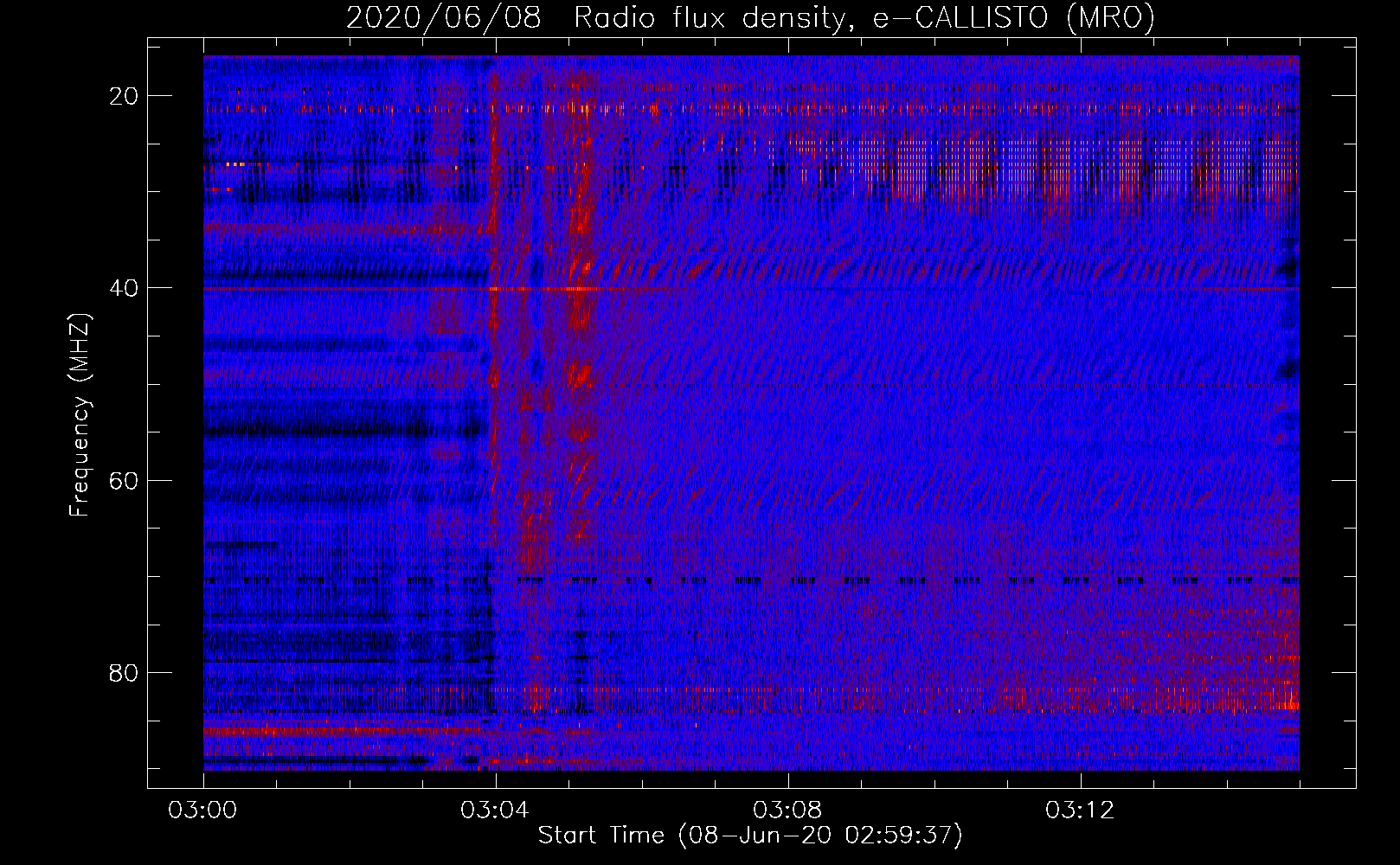Click the '03:04' time tick label
This screenshot has height=865, width=1400.
coord(495,811)
